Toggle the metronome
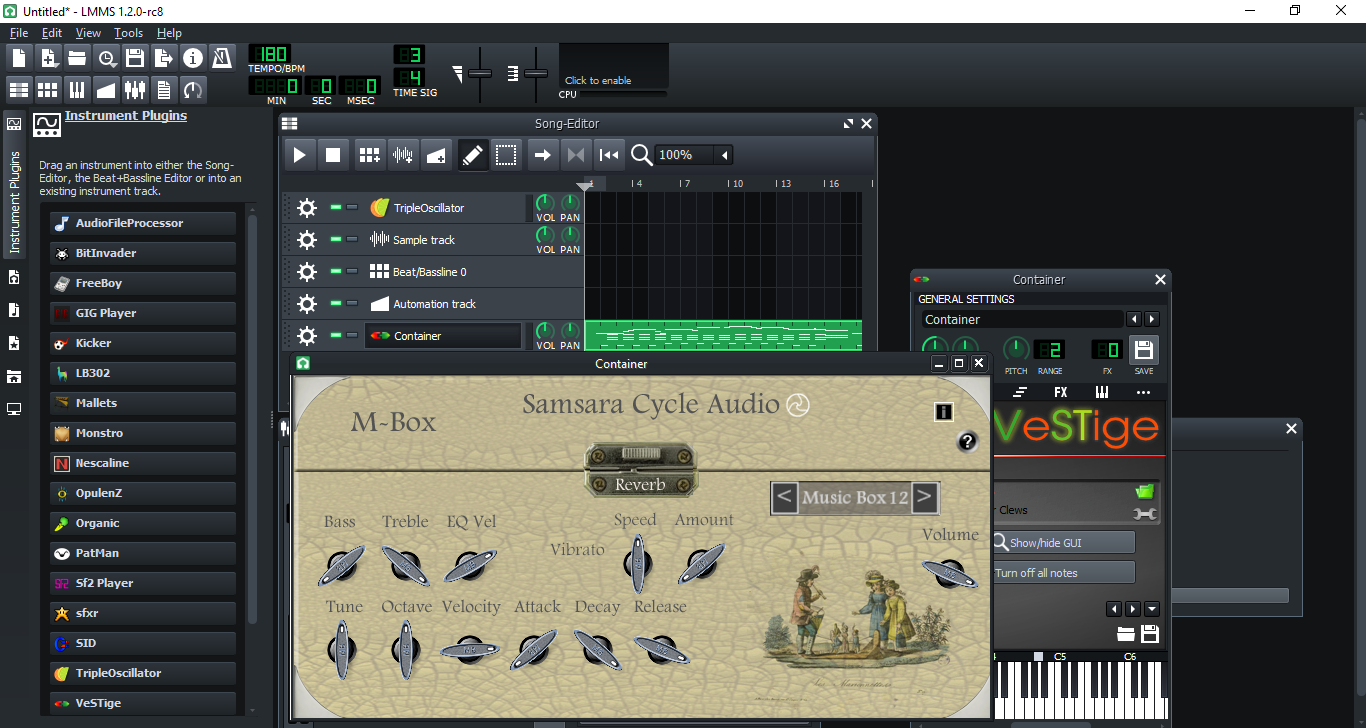The height and width of the screenshot is (728, 1366). click(222, 57)
